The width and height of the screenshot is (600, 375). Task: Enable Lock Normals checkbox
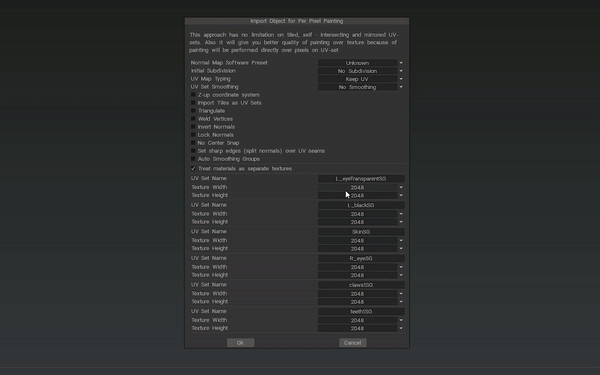[x=193, y=135]
